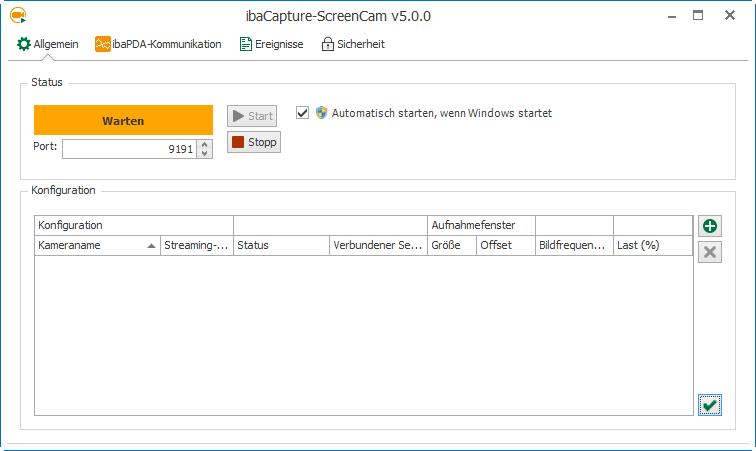Click the Konfiguration group header in table
Viewport: 756px width, 451px height.
click(x=134, y=225)
